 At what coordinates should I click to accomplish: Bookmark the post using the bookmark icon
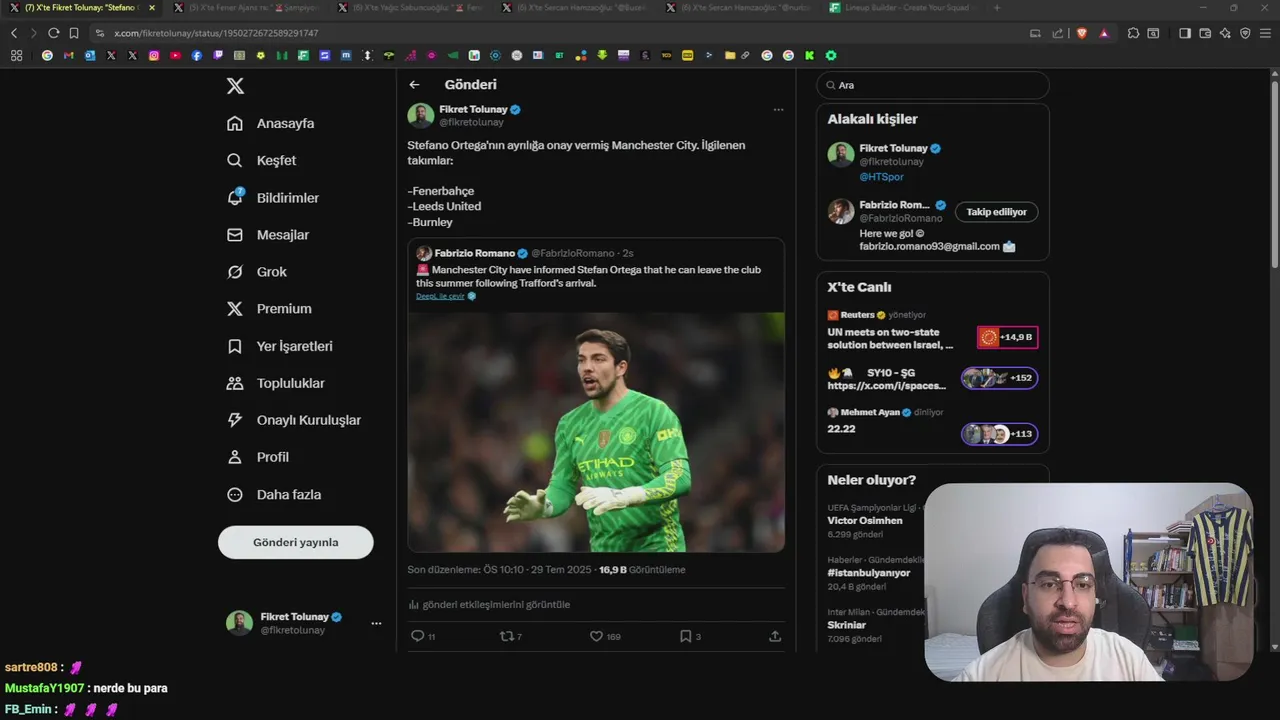coord(685,636)
